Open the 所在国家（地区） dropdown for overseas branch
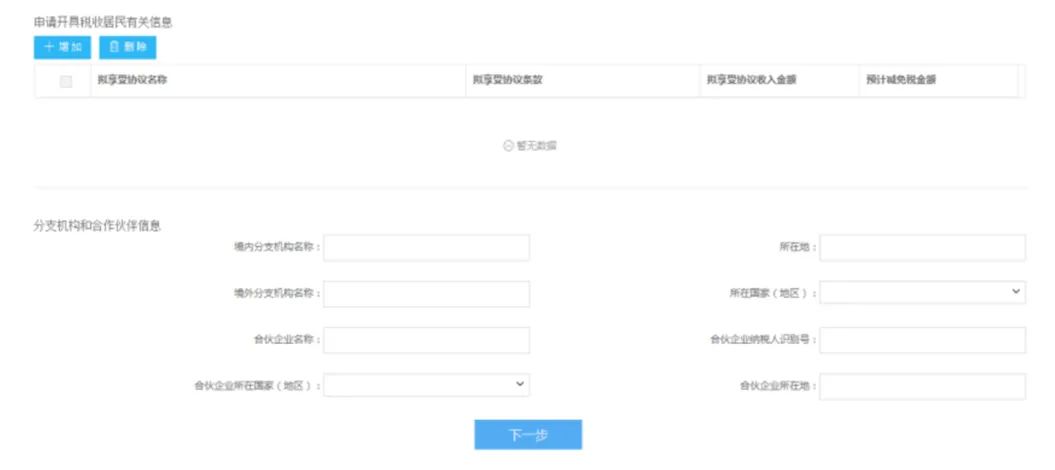The width and height of the screenshot is (1055, 470). (x=922, y=292)
